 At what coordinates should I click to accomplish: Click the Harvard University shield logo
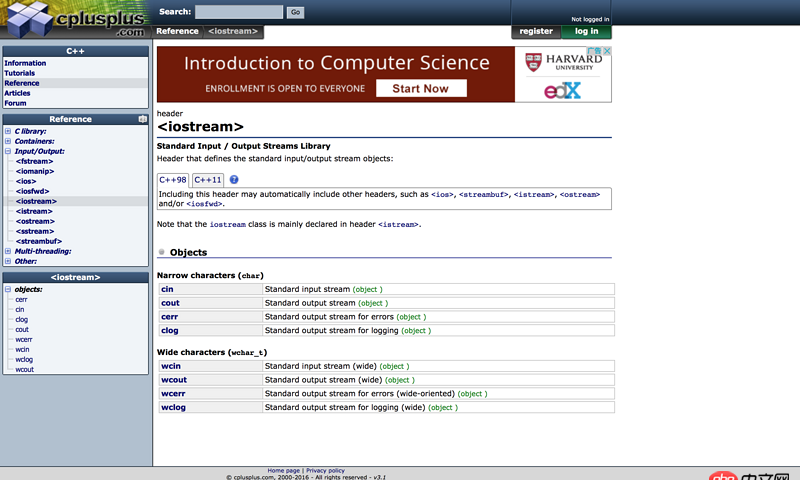coord(533,62)
